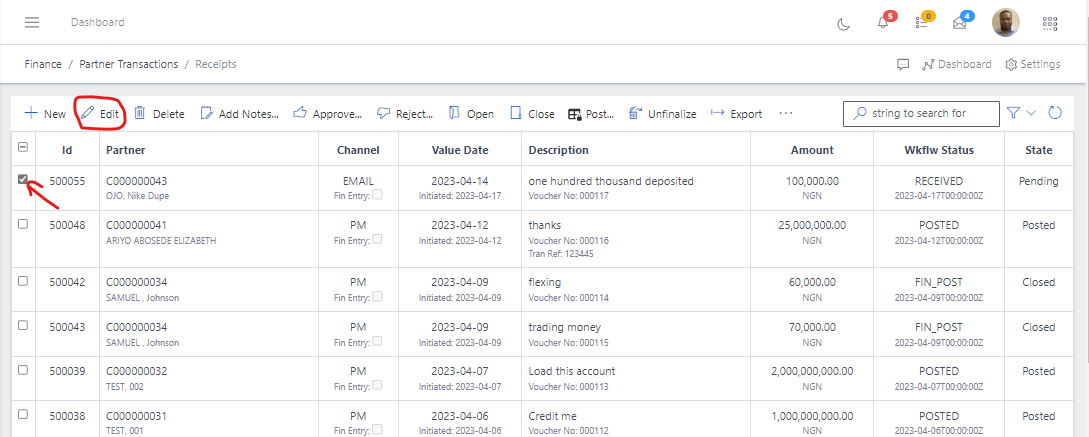The width and height of the screenshot is (1089, 437).
Task: Click the user profile avatar
Action: pos(1006,23)
